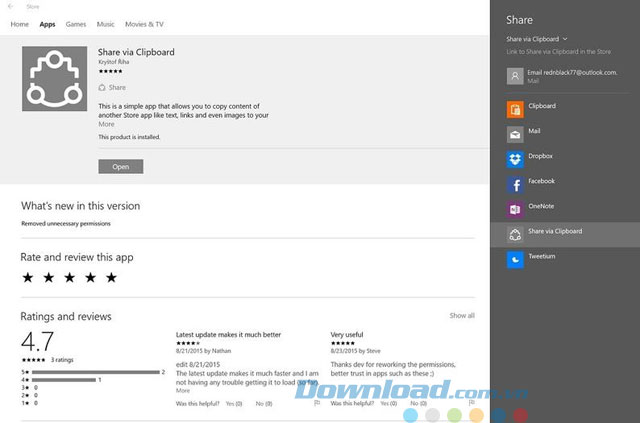Switch to the Apps tab
This screenshot has height=423, width=640.
(47, 24)
